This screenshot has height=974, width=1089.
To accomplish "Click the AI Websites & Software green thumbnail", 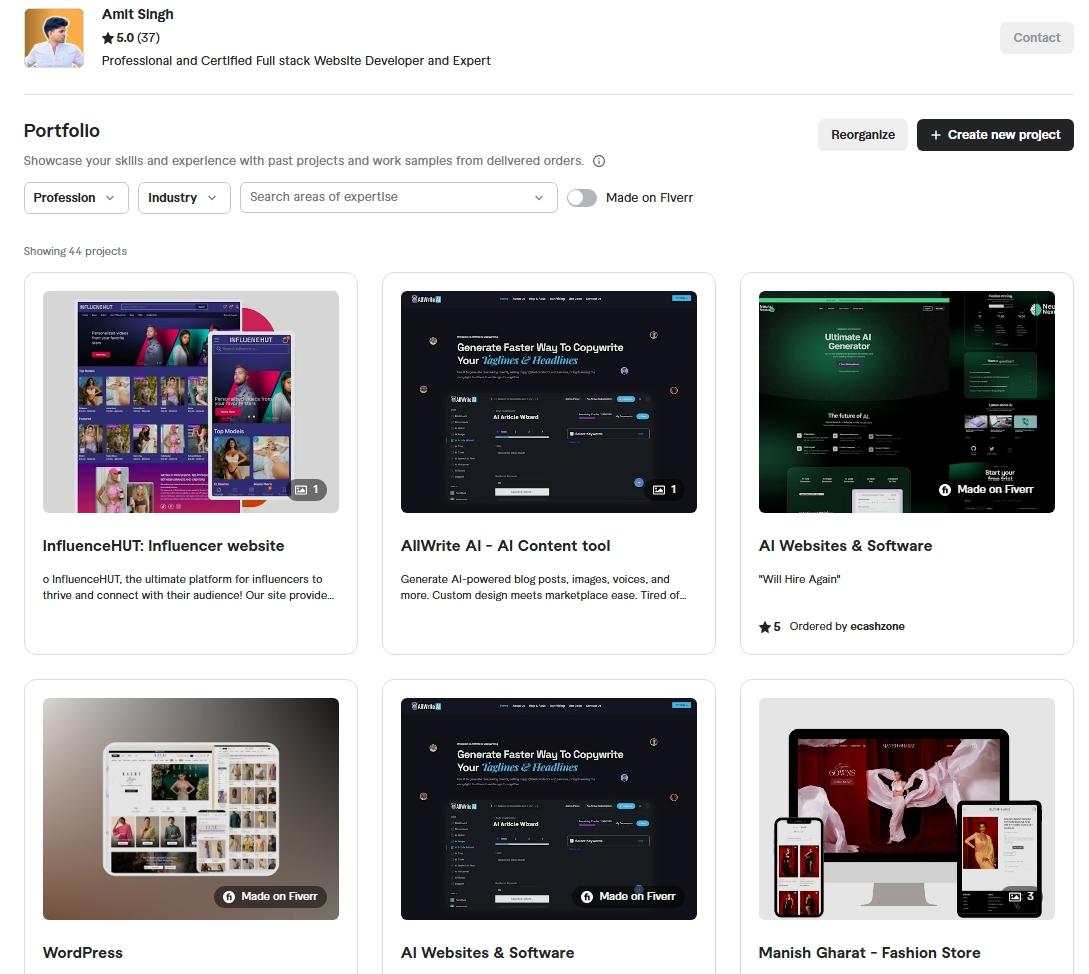I will 906,401.
